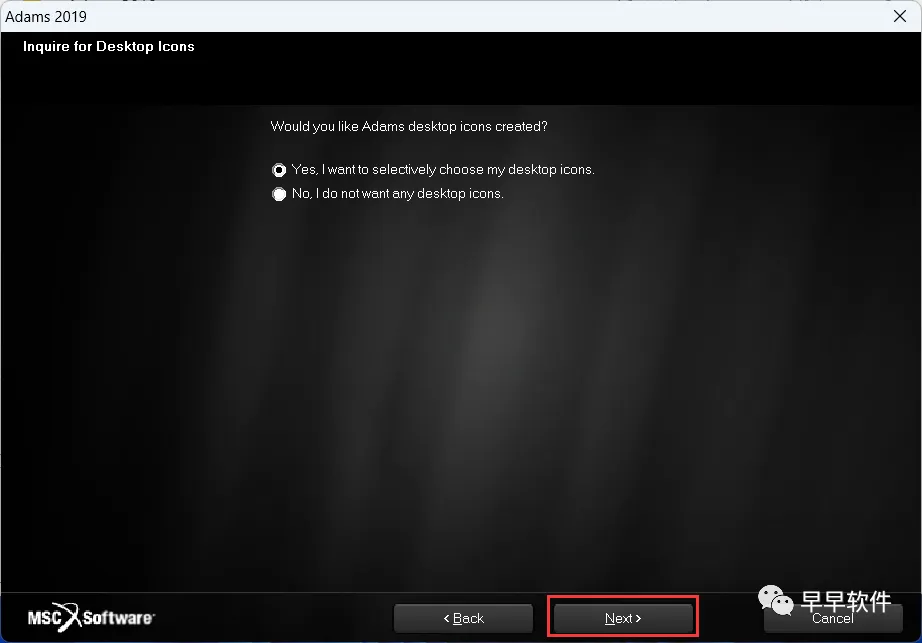Image resolution: width=922 pixels, height=643 pixels.
Task: Click the Adams 2019 title text
Action: click(x=46, y=16)
